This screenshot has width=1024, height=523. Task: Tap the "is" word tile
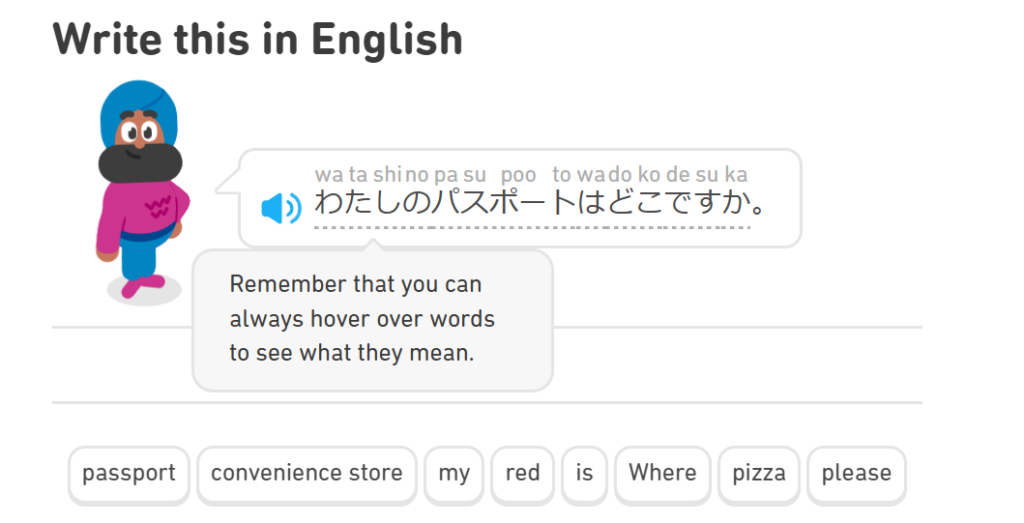[584, 474]
